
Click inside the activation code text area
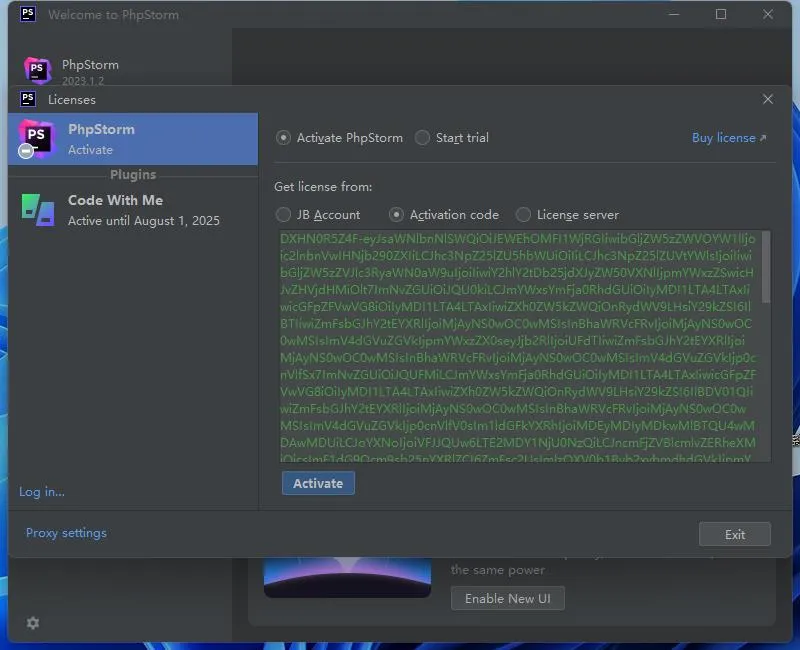(520, 346)
